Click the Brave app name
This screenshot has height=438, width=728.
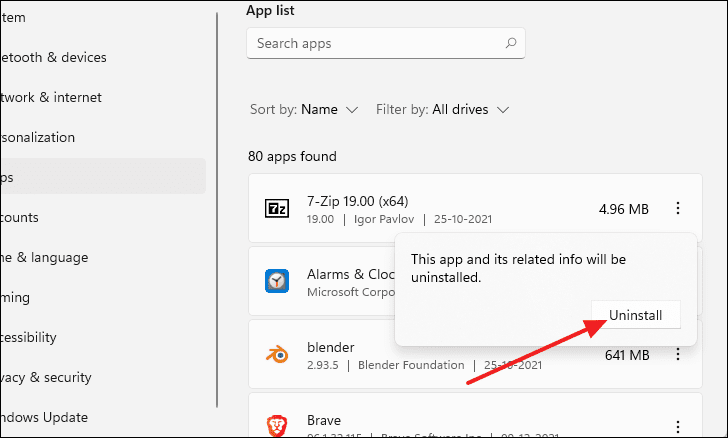coord(324,420)
